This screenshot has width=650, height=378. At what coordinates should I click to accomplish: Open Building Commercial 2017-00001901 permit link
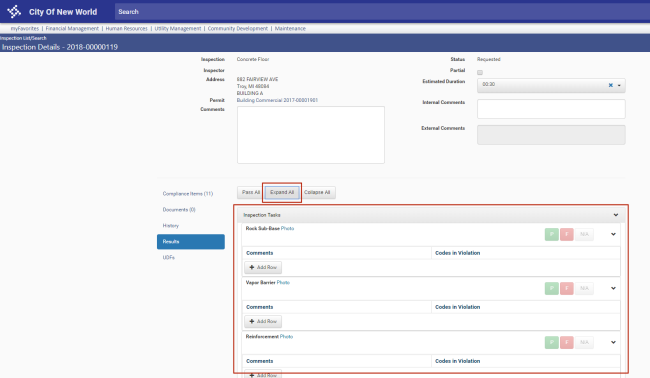point(277,100)
